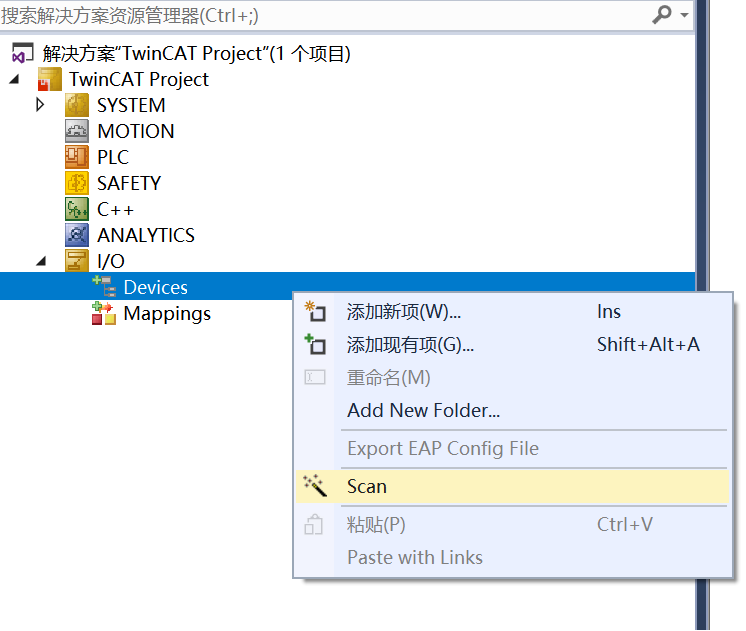Collapse the TwinCAT Project node
Viewport: 746px width, 631px height.
click(15, 79)
